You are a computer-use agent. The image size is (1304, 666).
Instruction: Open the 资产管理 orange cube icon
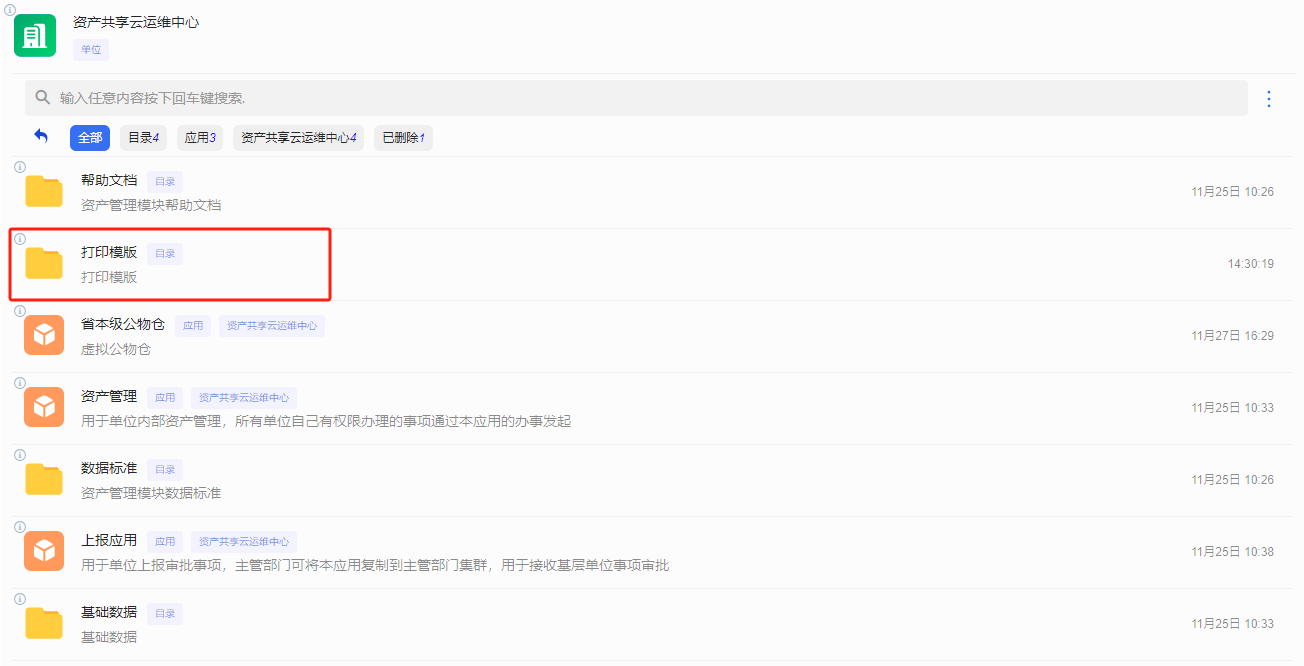pos(44,407)
